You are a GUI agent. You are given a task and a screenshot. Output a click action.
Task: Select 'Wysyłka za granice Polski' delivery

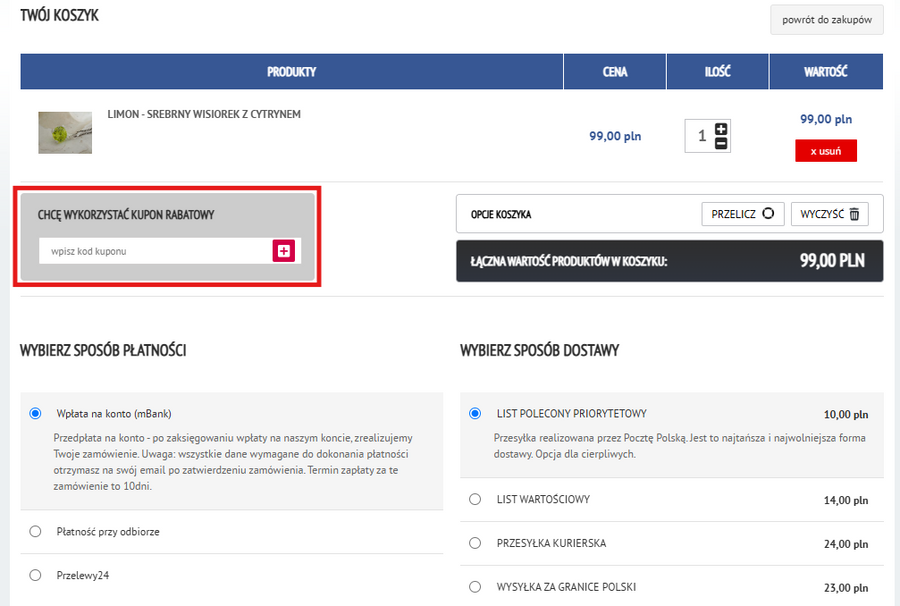point(476,587)
